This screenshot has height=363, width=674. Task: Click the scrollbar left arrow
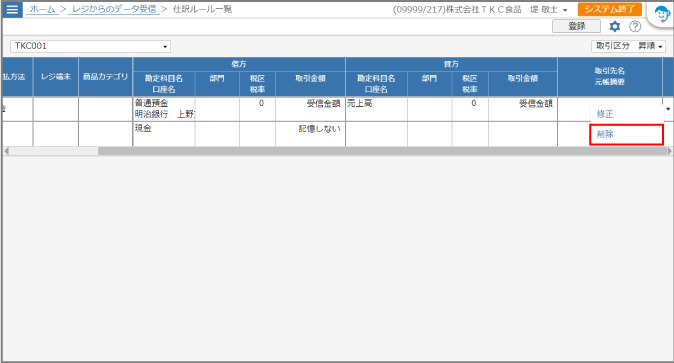point(6,151)
